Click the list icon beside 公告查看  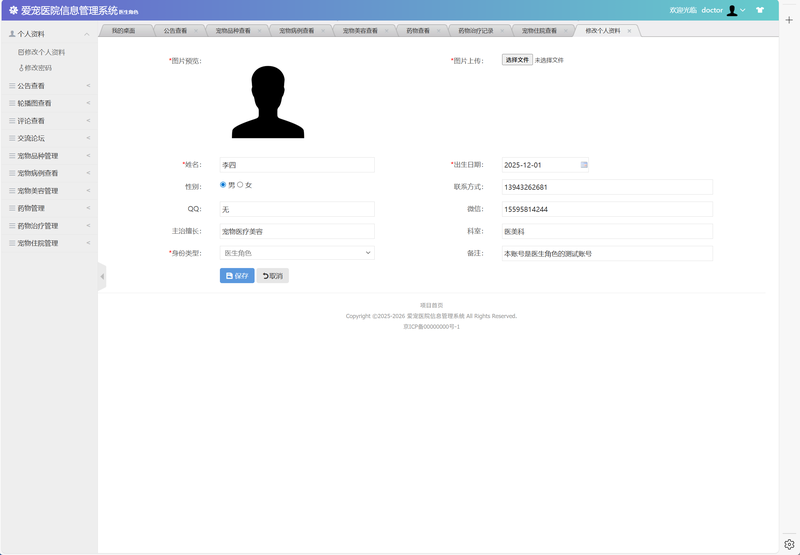click(12, 86)
